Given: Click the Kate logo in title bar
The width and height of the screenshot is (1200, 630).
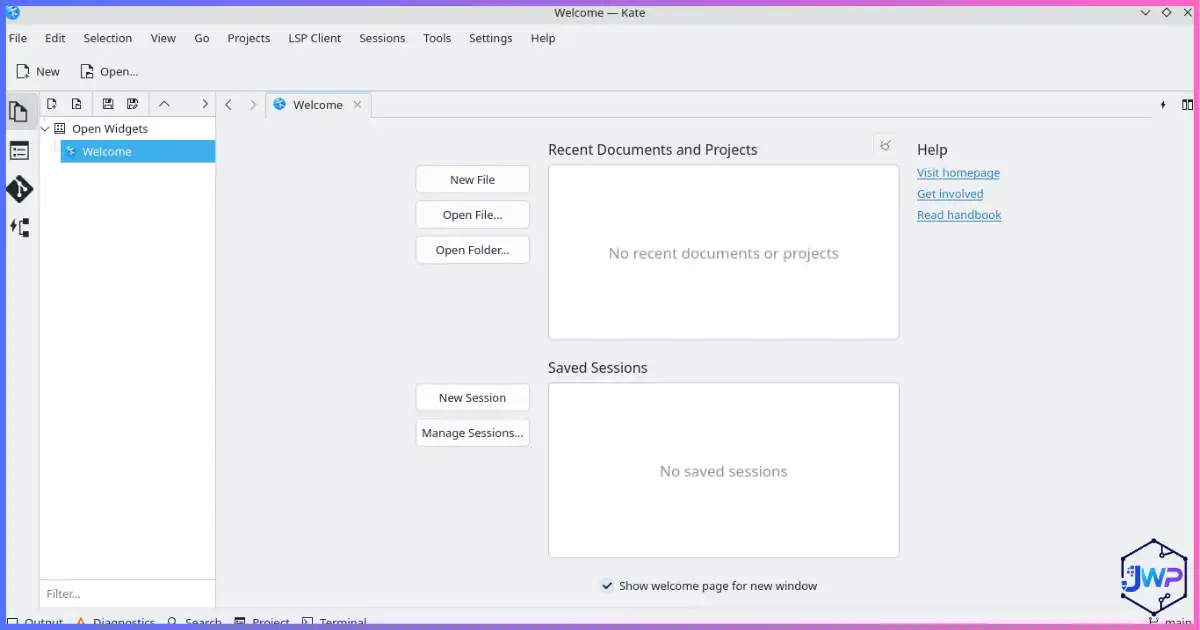Looking at the screenshot, I should [x=13, y=12].
